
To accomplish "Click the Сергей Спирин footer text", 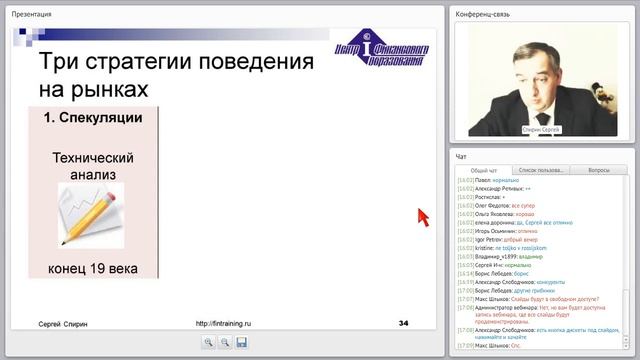I will coord(63,324).
